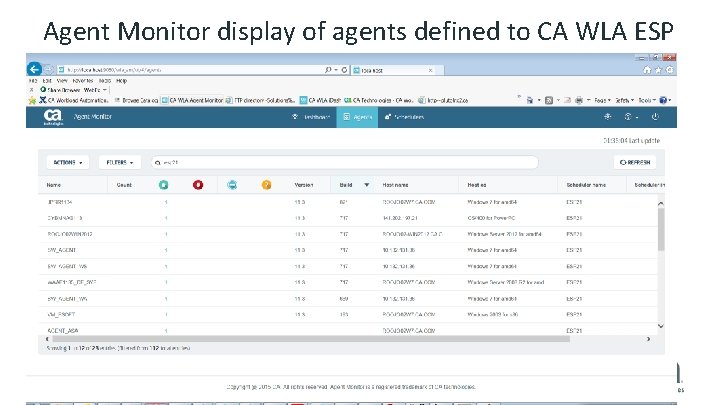
Task: Click the Refresh button
Action: tap(635, 163)
